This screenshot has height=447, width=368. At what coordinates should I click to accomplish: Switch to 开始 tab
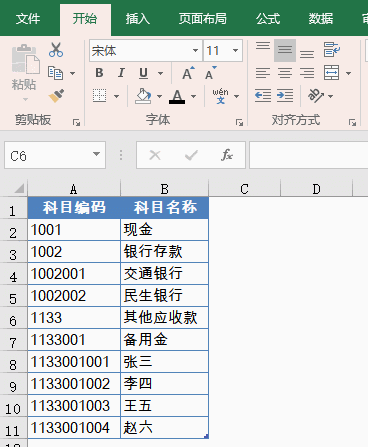[85, 19]
